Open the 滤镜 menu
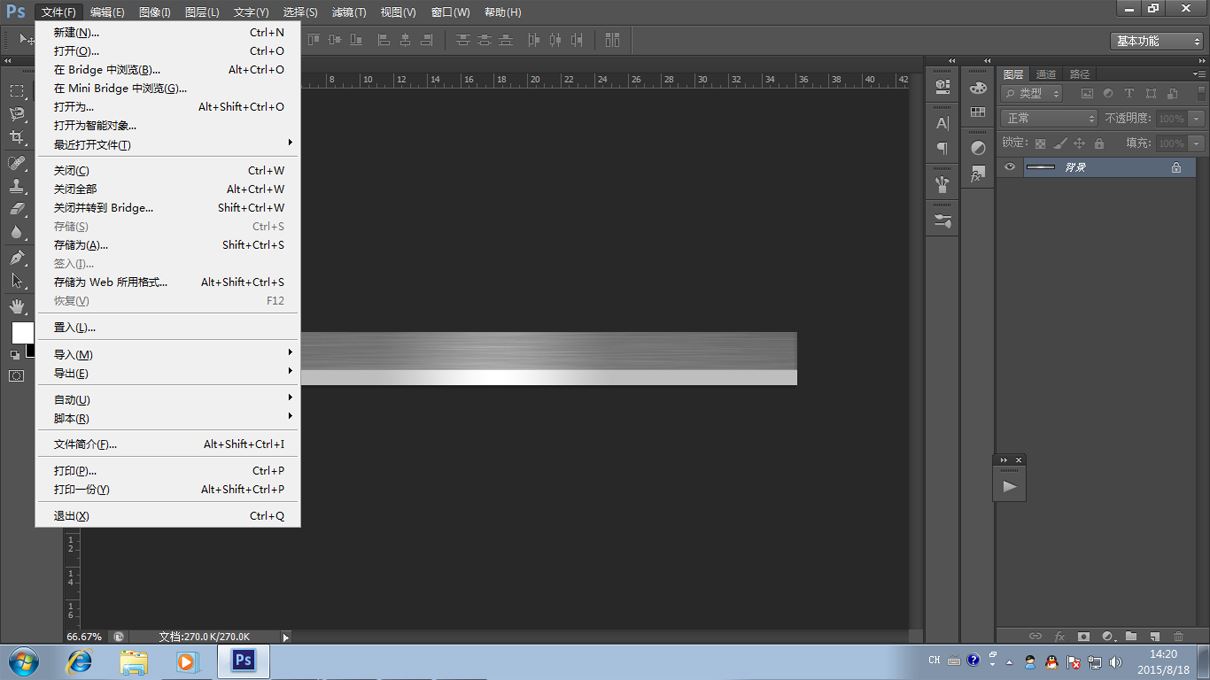This screenshot has height=680, width=1210. tap(349, 12)
